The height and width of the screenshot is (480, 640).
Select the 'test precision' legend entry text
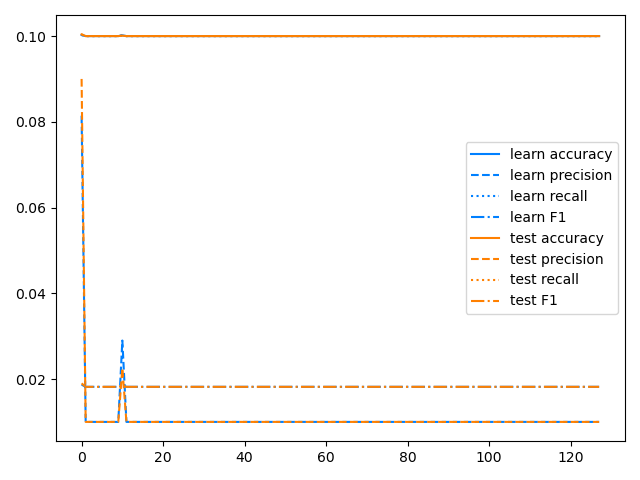(556, 259)
